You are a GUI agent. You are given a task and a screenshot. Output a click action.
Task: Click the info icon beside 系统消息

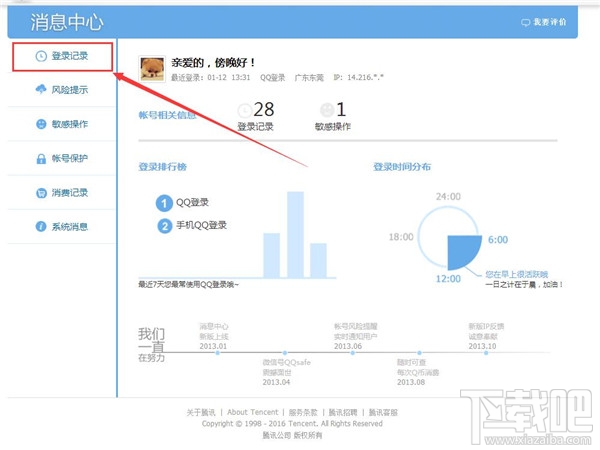(x=41, y=227)
